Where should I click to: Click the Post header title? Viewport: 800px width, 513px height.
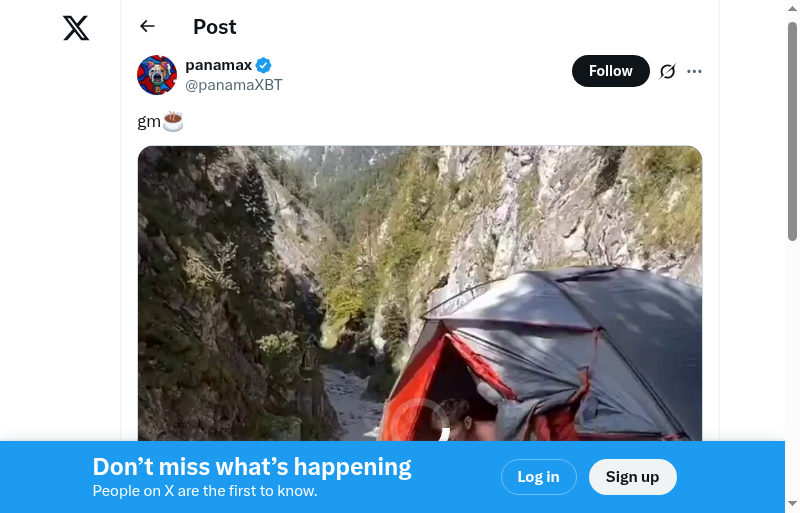(215, 27)
